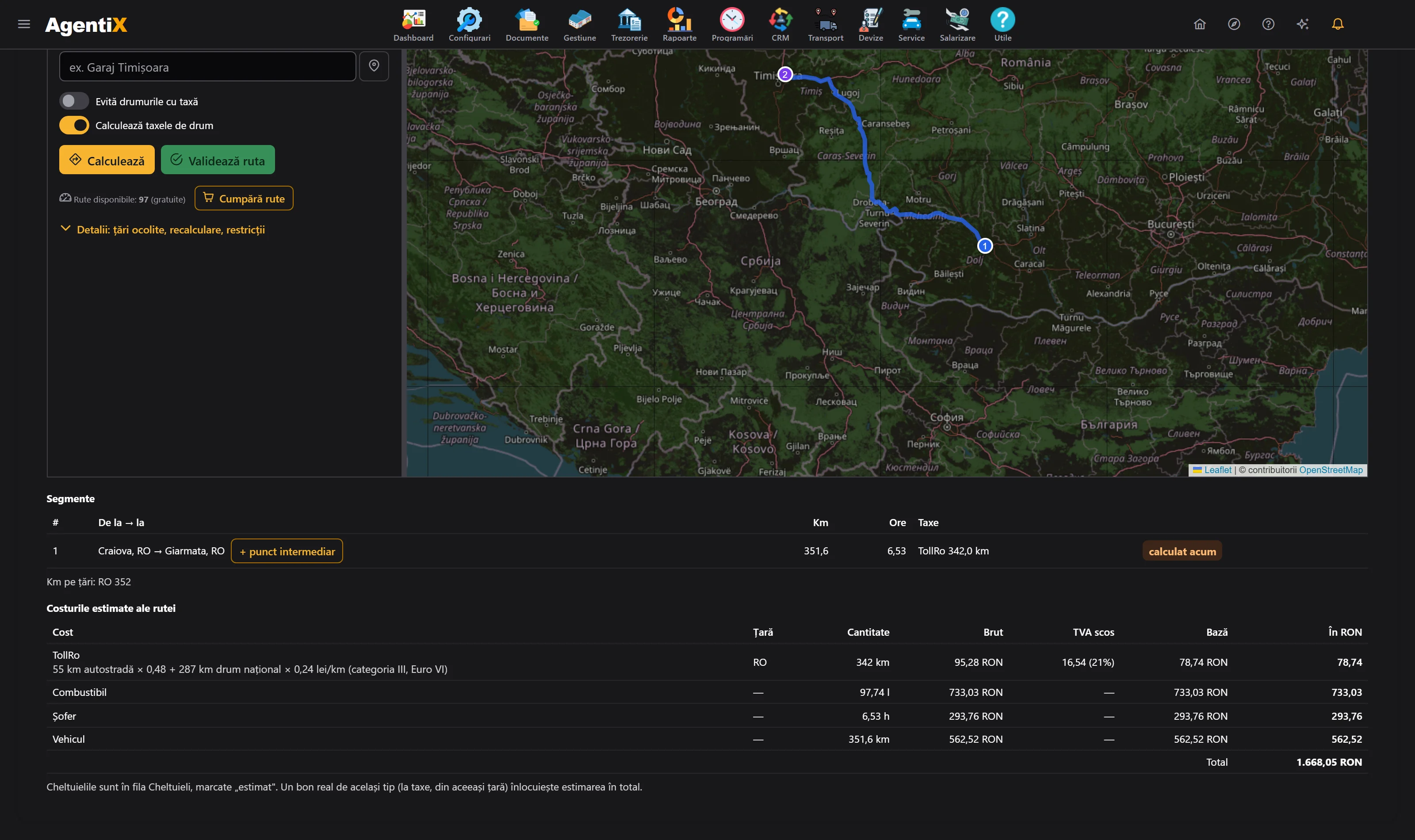Click the Combustibil cost row label
Screen dimensions: 1415x840
coord(79,692)
